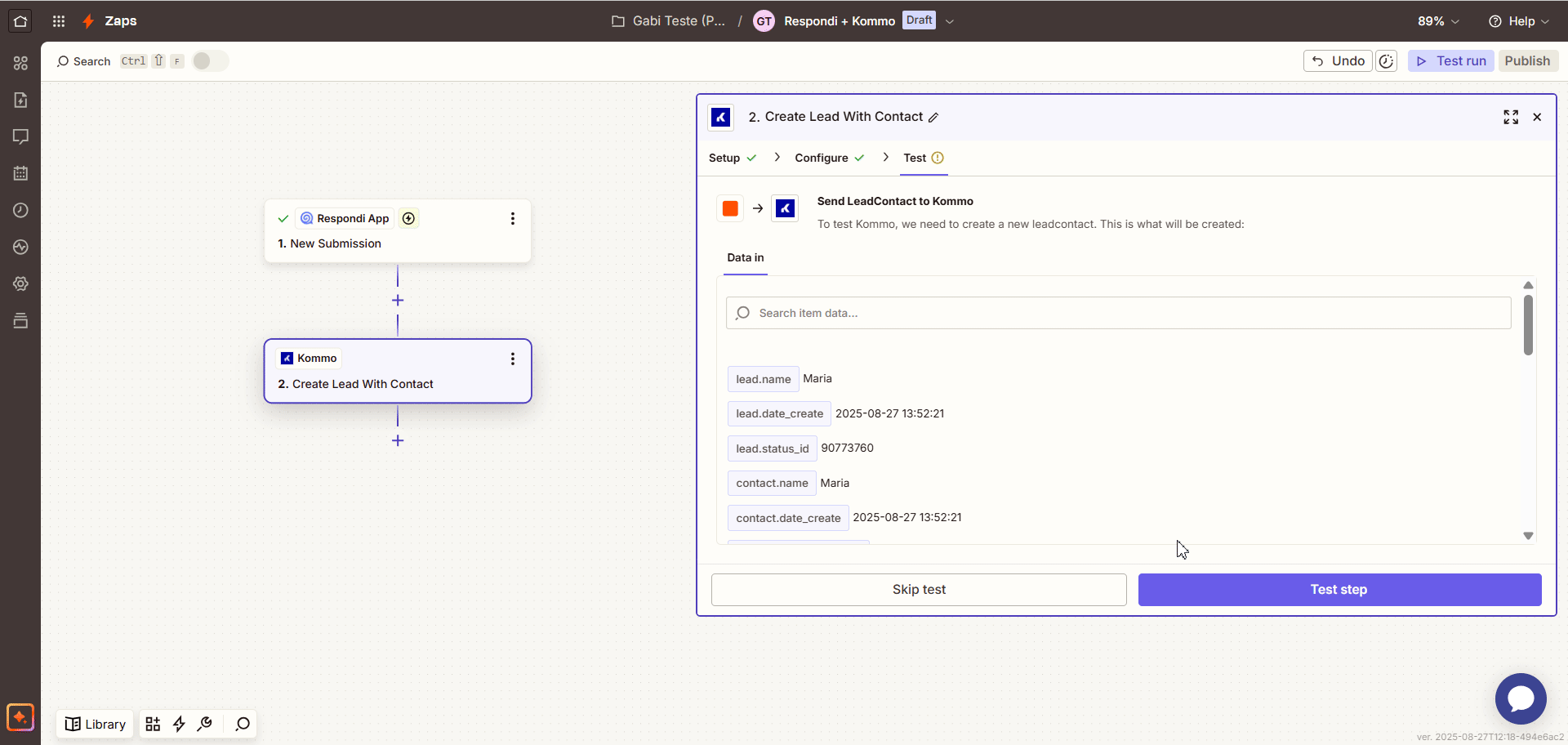Open the Gabi Teste folder breadcrumb
This screenshot has height=745, width=1568.
coord(668,21)
